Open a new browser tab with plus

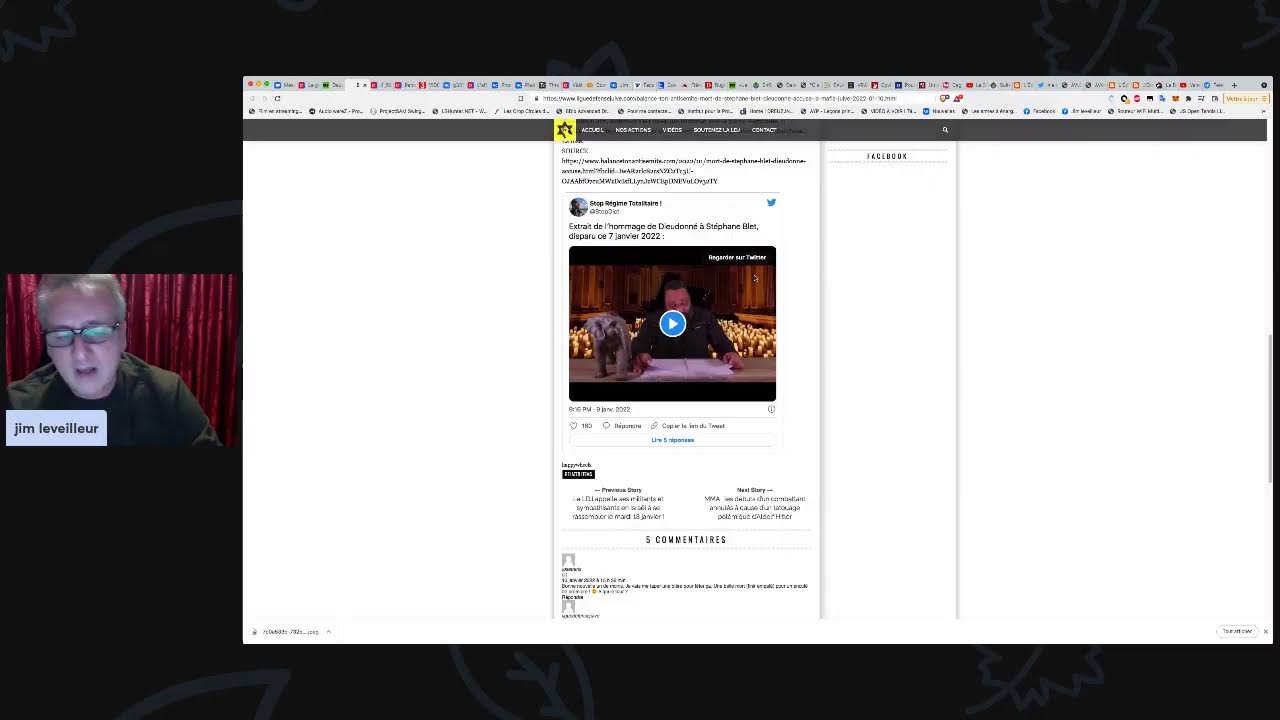(1234, 85)
